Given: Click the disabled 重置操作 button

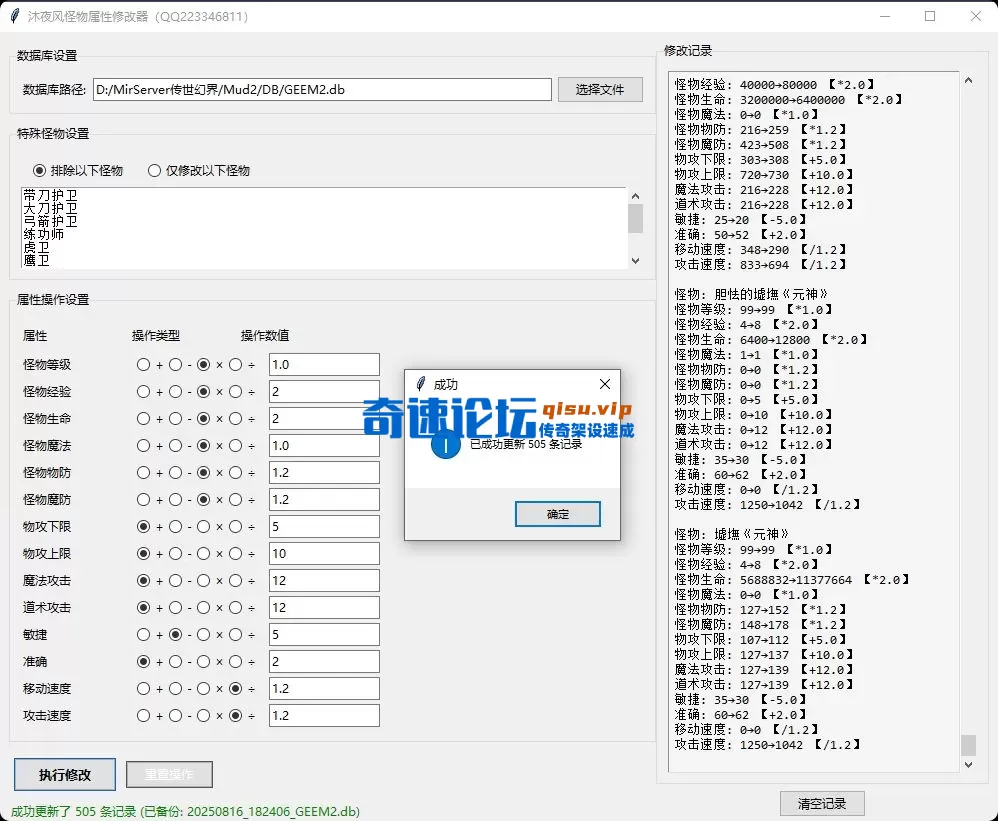Looking at the screenshot, I should pyautogui.click(x=168, y=775).
